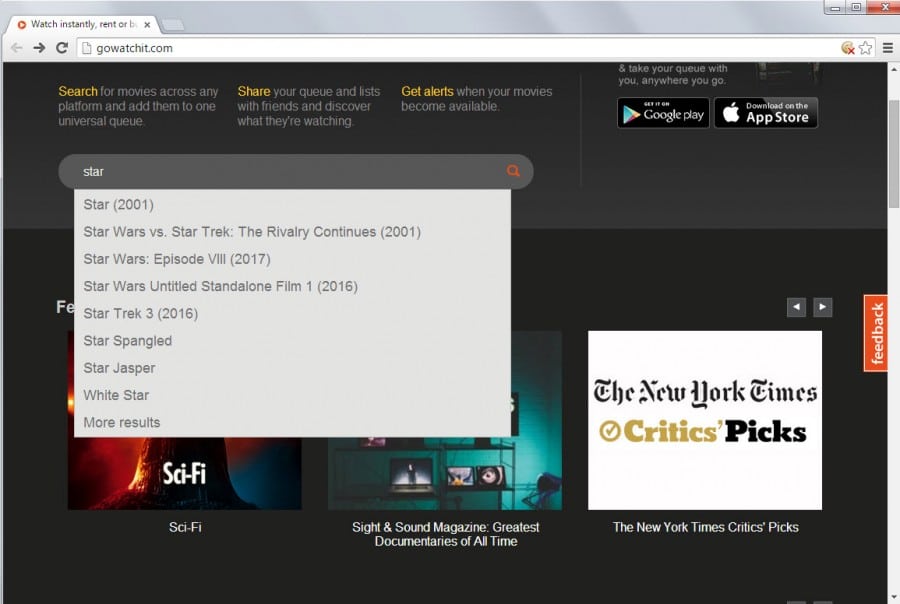Image resolution: width=900 pixels, height=604 pixels.
Task: Open the Download on the App Store badge
Action: [766, 113]
